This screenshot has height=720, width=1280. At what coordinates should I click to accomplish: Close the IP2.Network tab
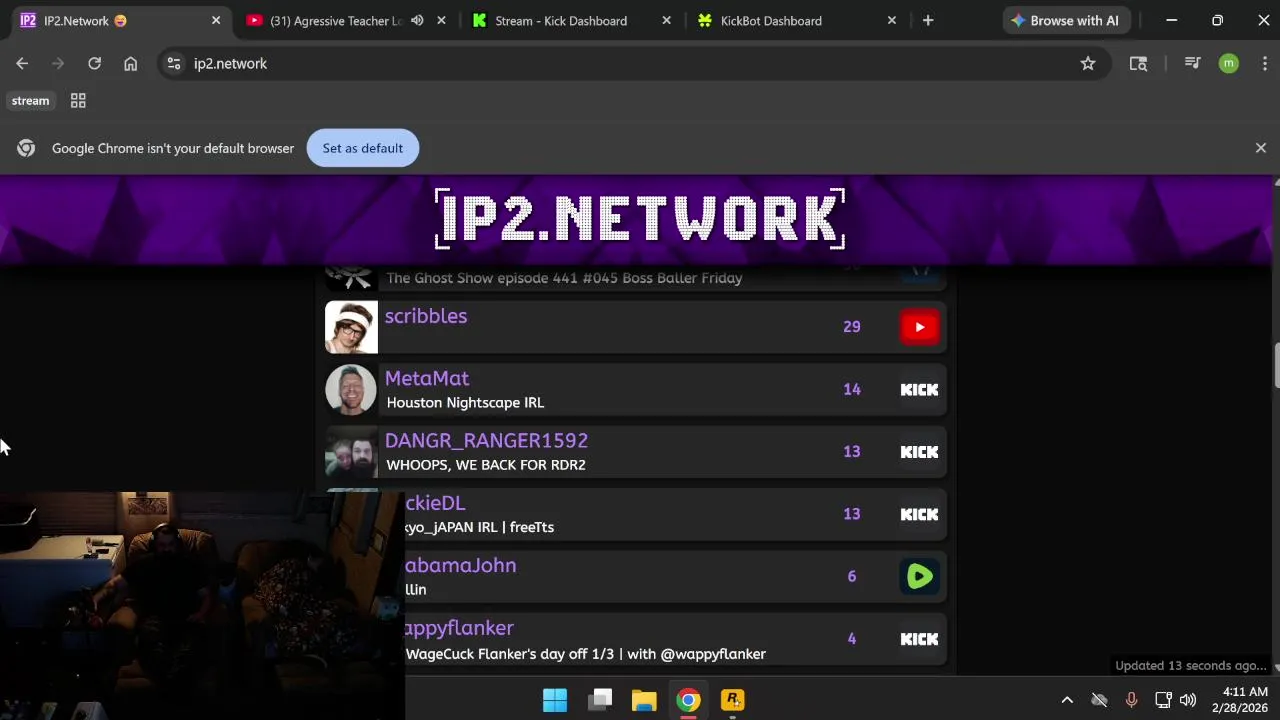click(215, 20)
